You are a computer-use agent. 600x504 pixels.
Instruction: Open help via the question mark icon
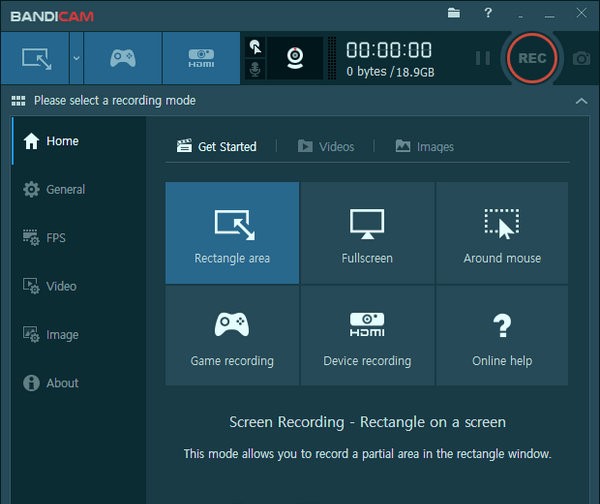(488, 13)
